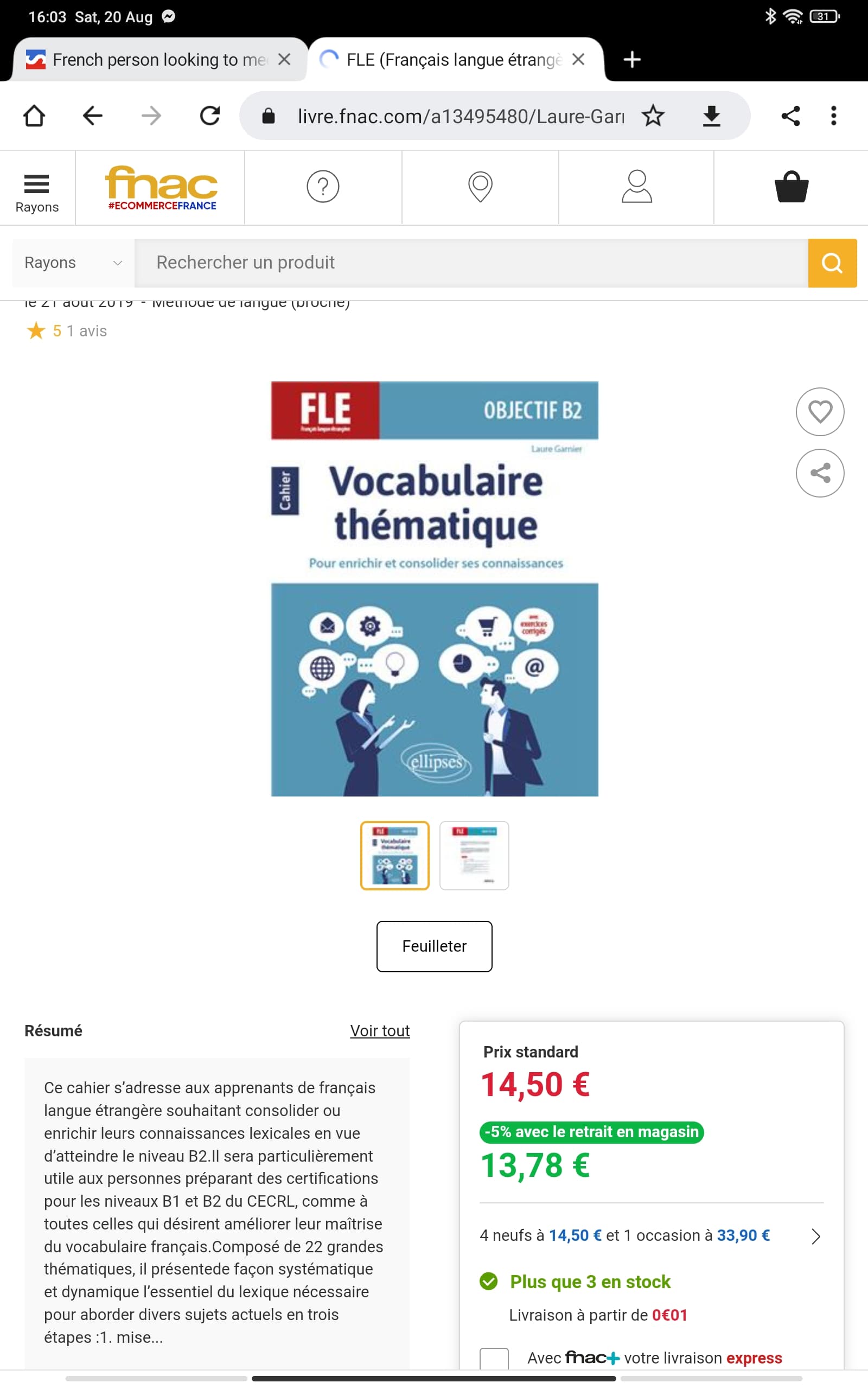Image resolution: width=868 pixels, height=1389 pixels.
Task: Click the Feuilleter button
Action: [x=434, y=946]
